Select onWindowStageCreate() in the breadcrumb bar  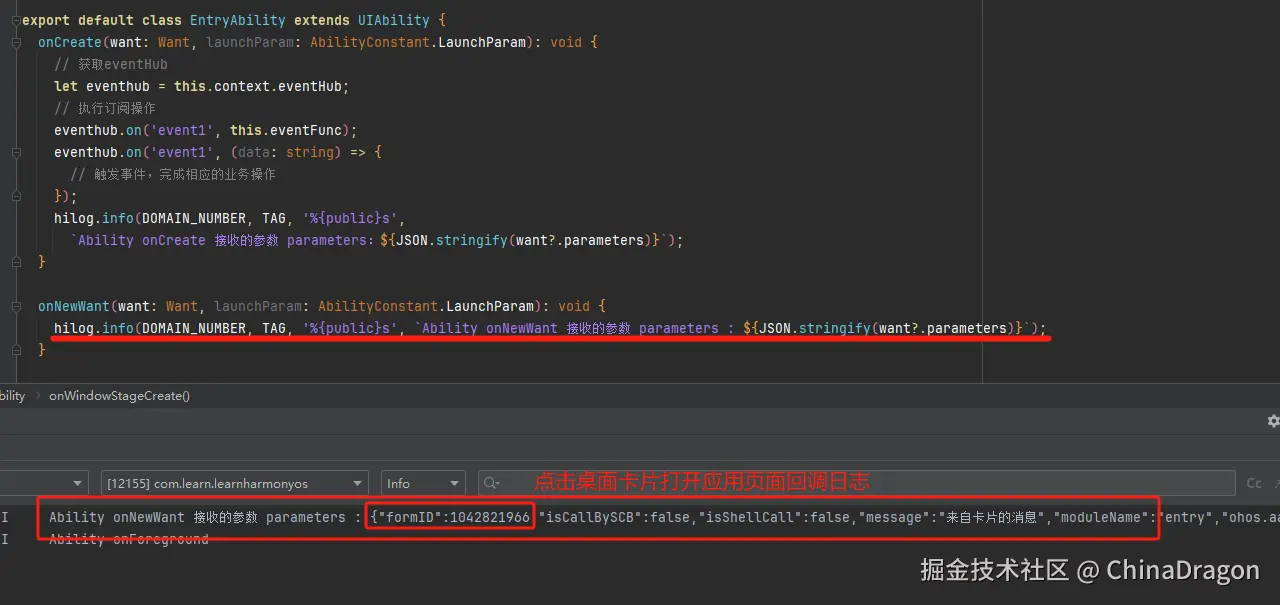(x=119, y=396)
